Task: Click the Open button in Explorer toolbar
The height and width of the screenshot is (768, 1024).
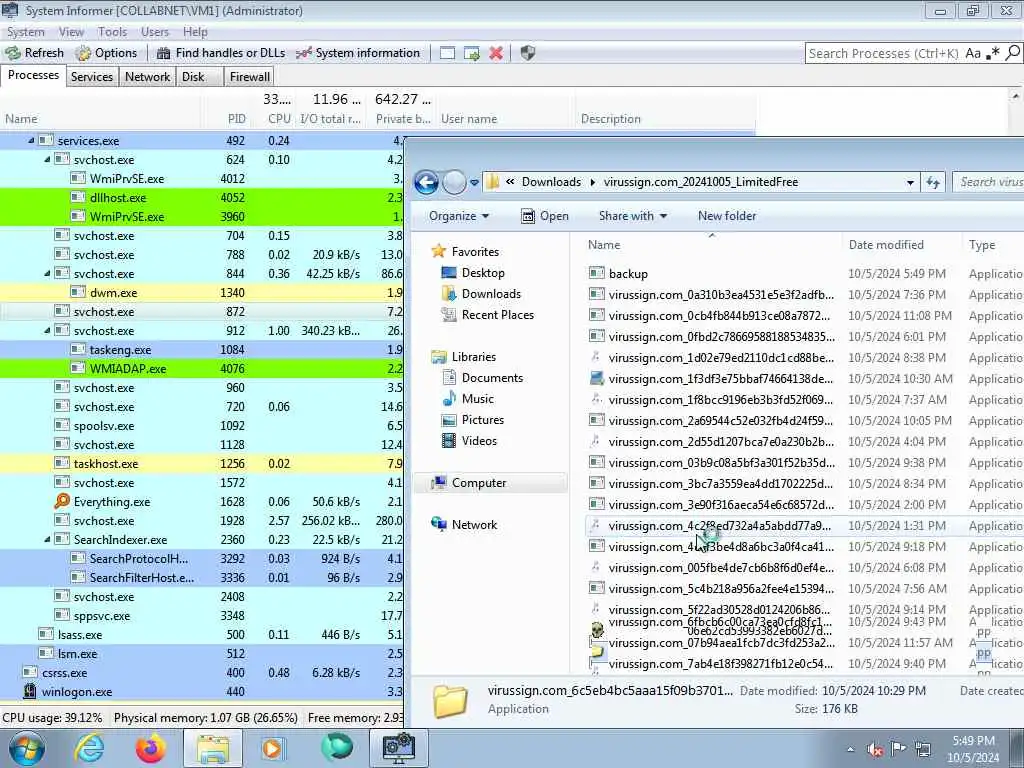Action: pyautogui.click(x=545, y=216)
